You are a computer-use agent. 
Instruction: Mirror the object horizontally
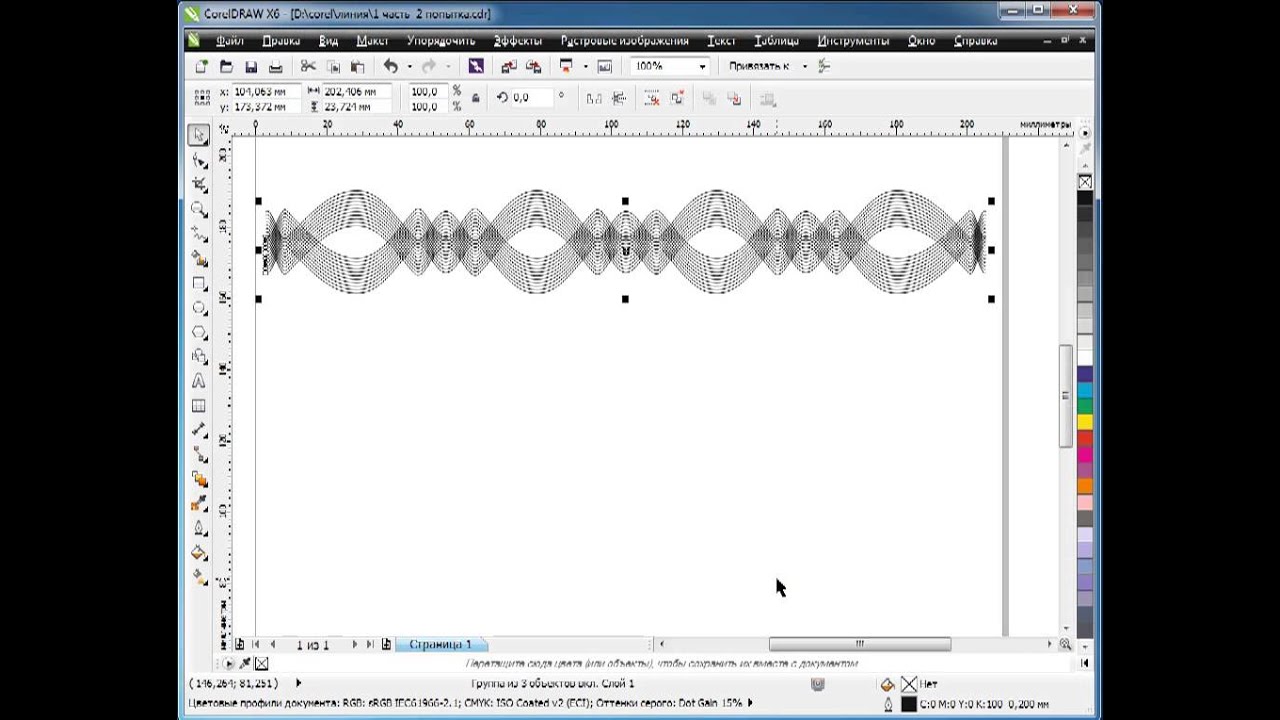595,98
